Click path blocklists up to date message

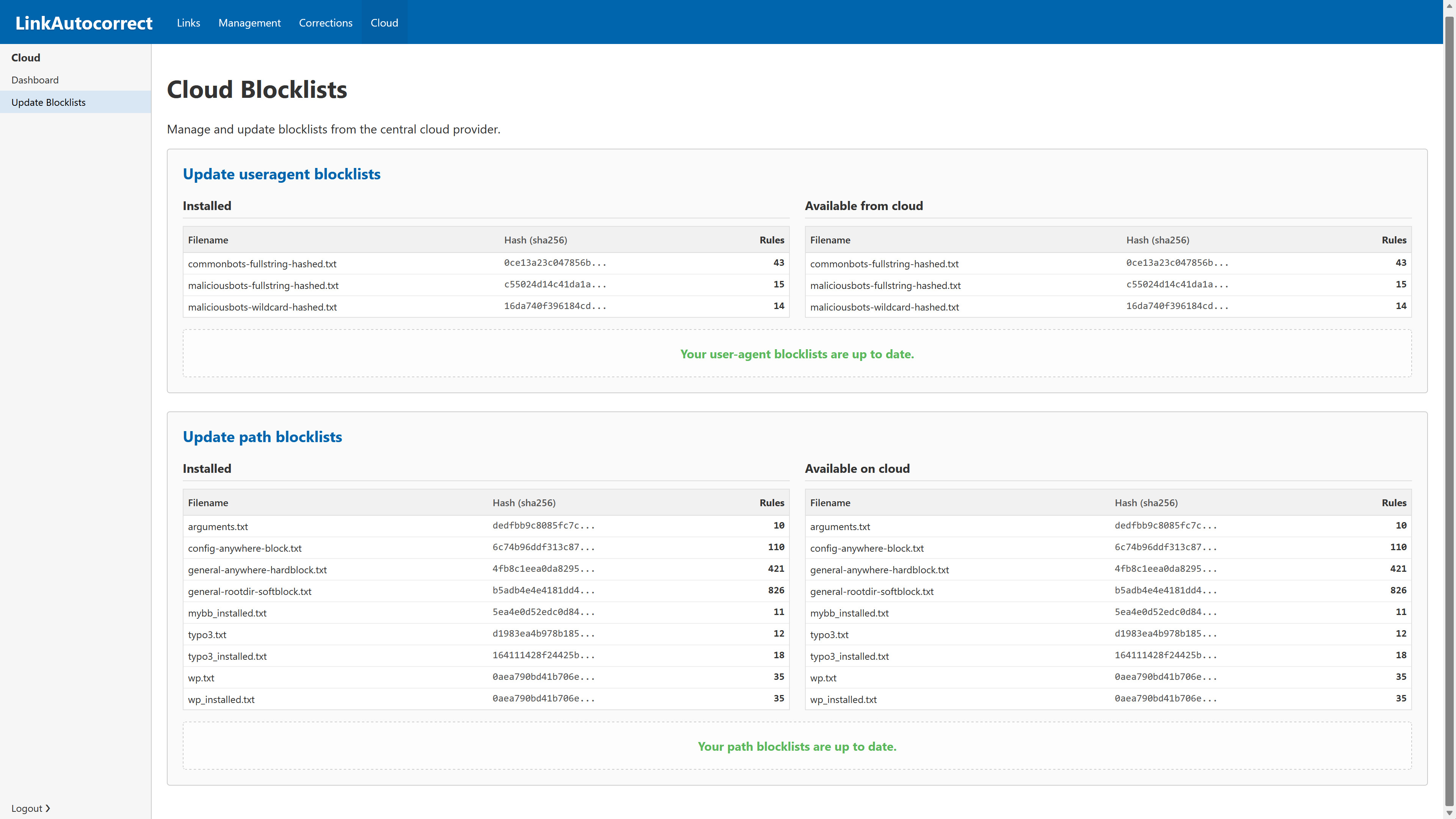797,747
